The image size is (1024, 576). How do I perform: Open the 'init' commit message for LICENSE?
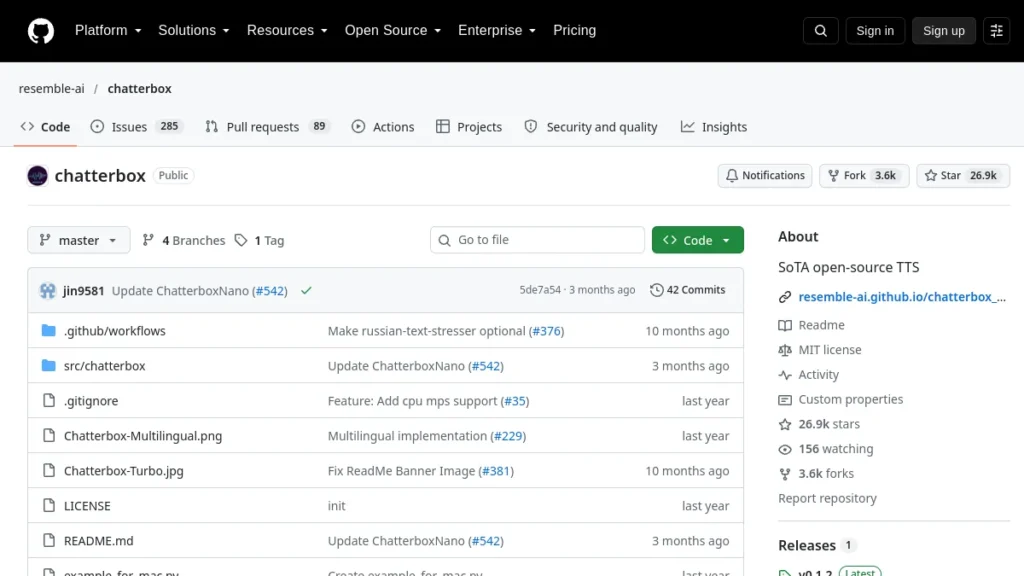point(336,505)
